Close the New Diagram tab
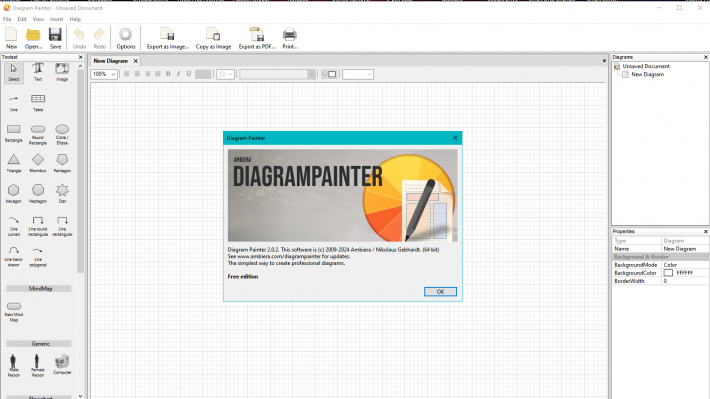Image resolution: width=710 pixels, height=399 pixels. point(135,61)
